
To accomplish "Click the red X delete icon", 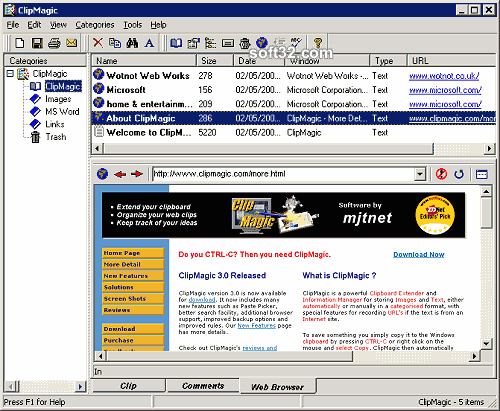I will point(98,43).
